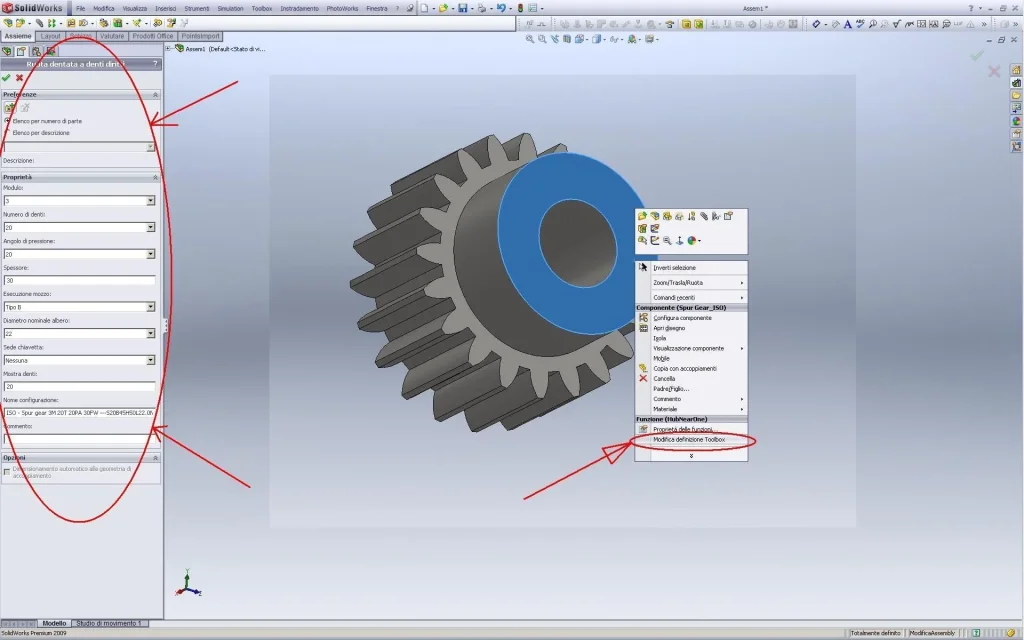Click the add-to-favorites icon under Preferenze

10,108
